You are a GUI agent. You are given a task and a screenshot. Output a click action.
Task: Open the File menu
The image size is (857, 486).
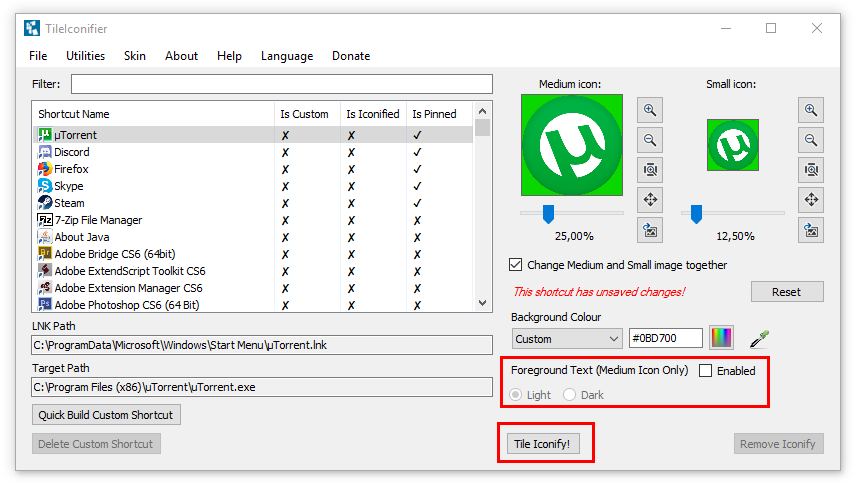(x=38, y=56)
